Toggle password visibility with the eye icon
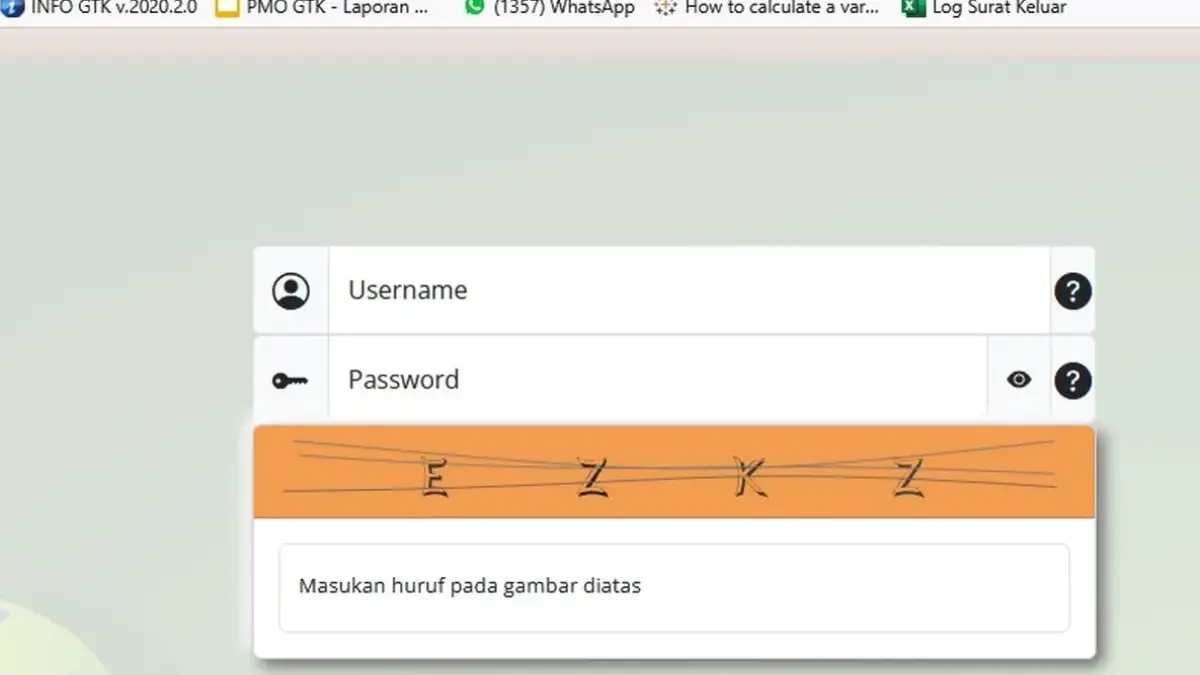The height and width of the screenshot is (675, 1200). (x=1019, y=380)
